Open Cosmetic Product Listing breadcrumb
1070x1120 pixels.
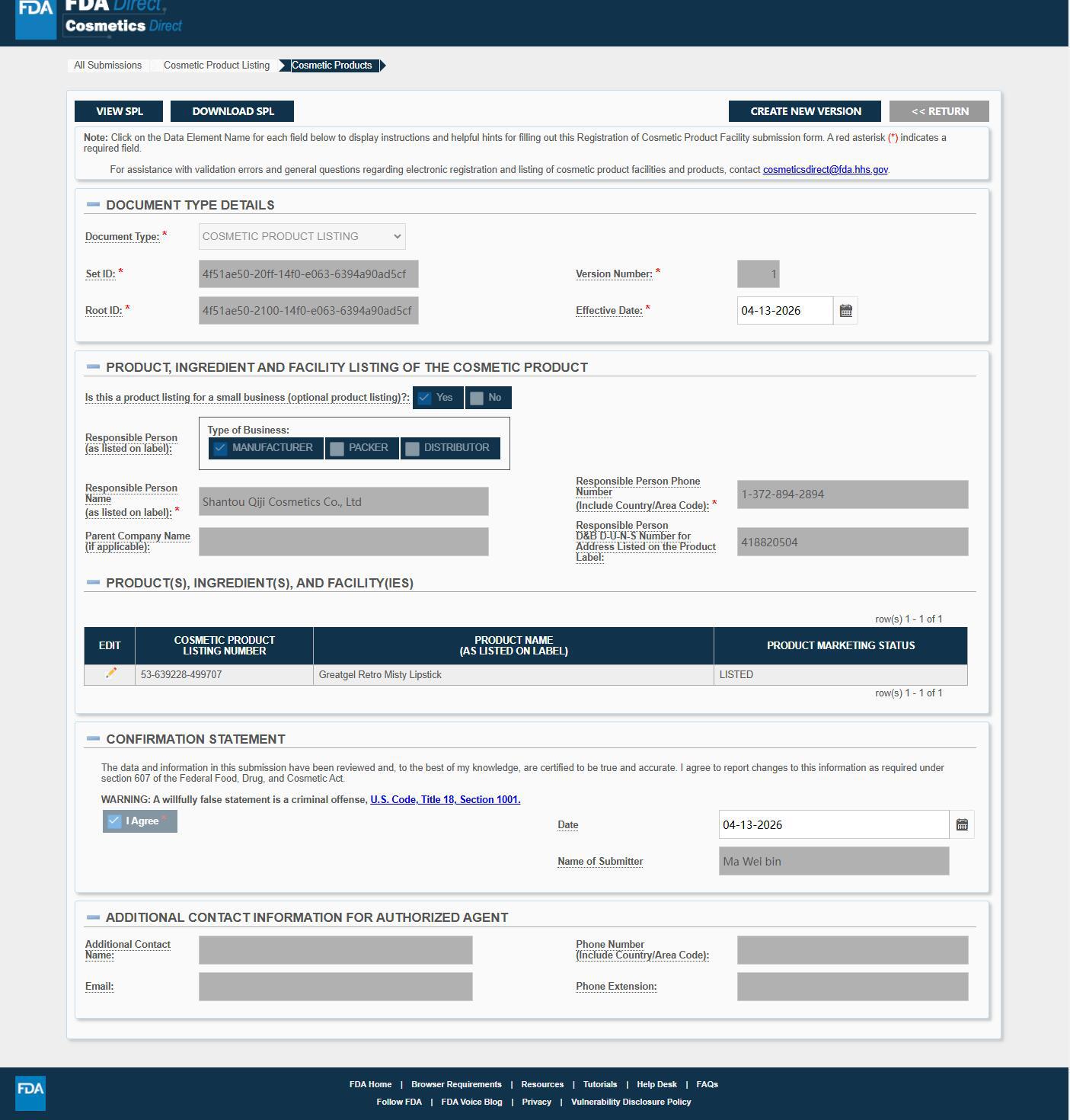click(x=216, y=66)
